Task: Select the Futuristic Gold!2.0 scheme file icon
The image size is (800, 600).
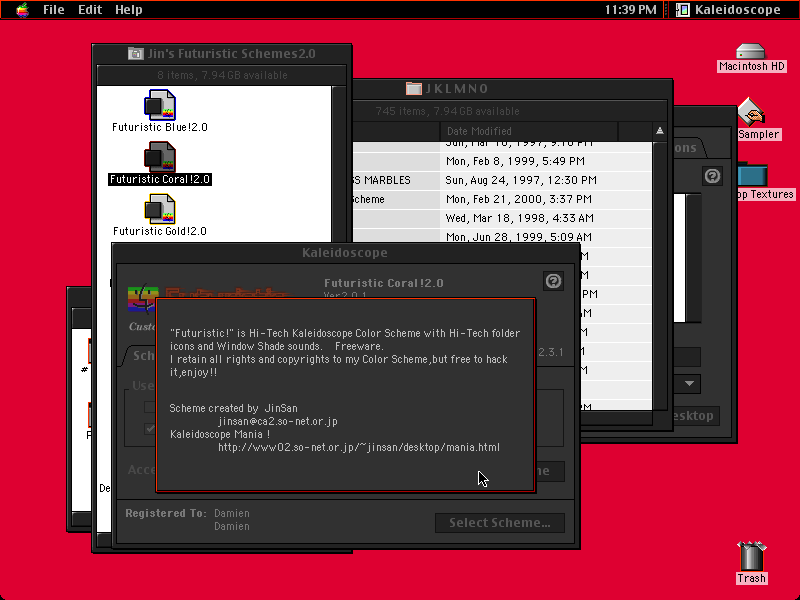Action: [x=160, y=209]
